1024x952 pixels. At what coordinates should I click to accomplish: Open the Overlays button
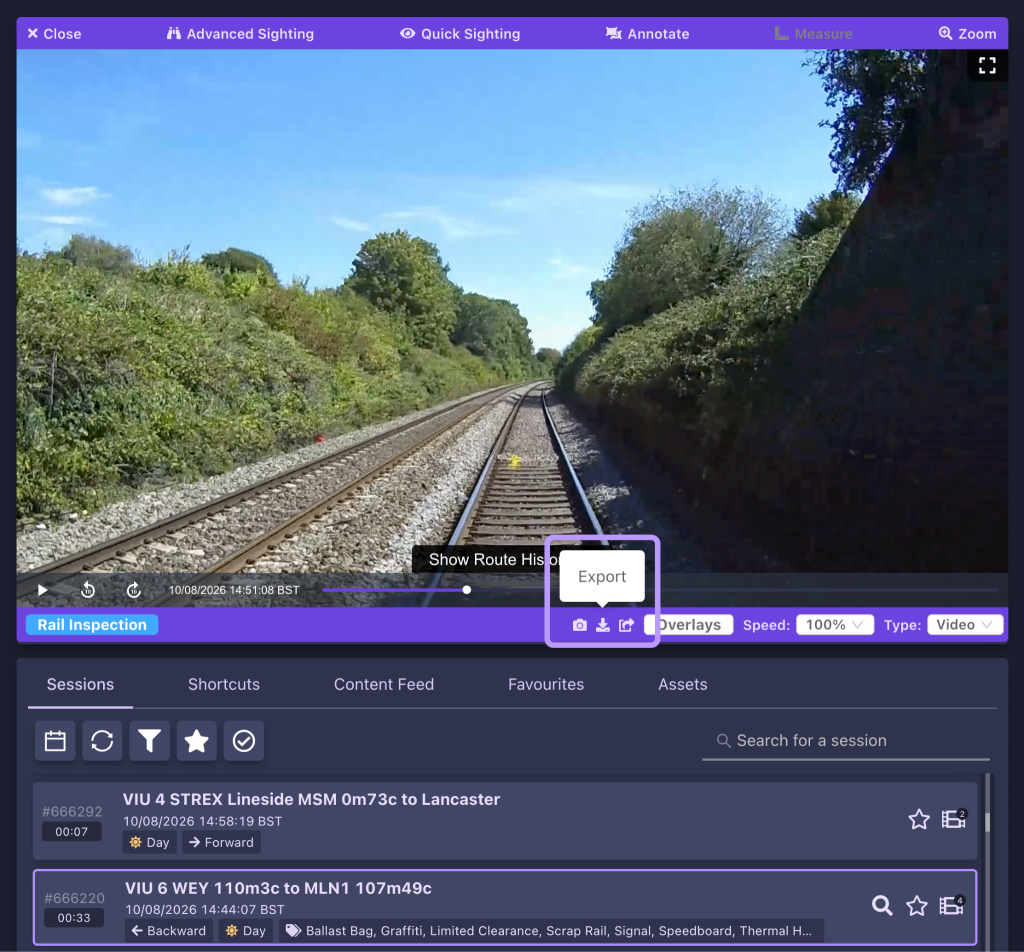688,625
